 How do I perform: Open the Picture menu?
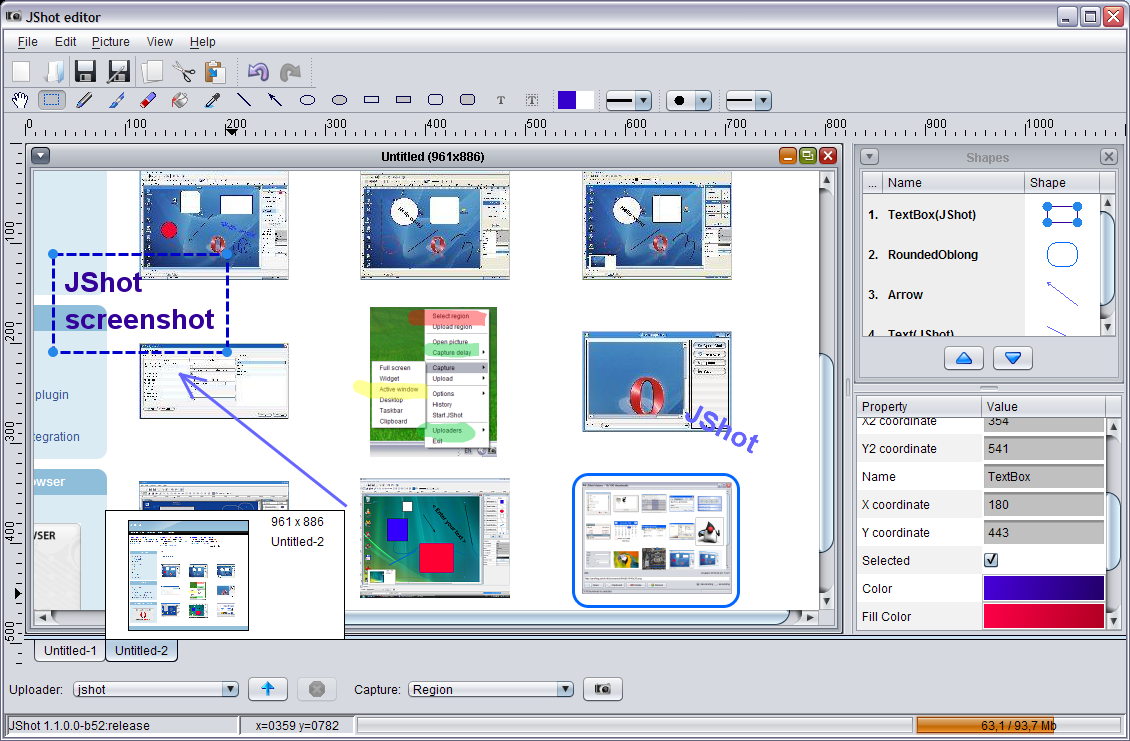(x=110, y=42)
